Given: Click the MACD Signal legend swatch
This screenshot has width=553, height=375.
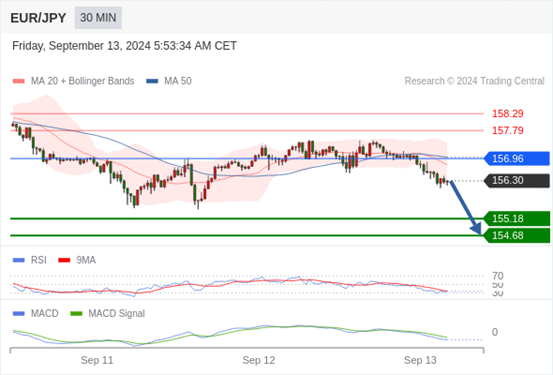Looking at the screenshot, I should coord(76,314).
